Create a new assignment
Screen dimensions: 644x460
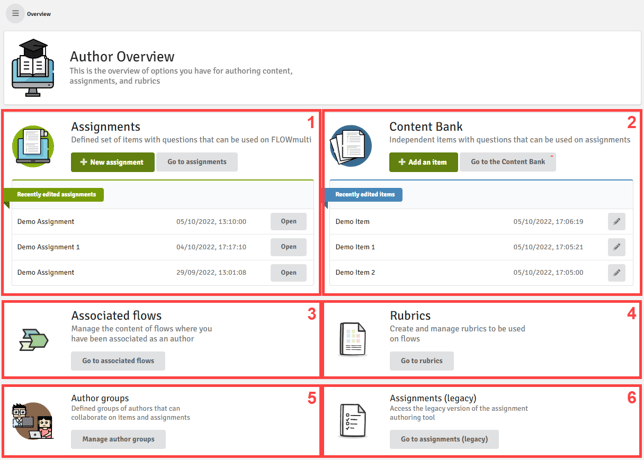click(x=112, y=162)
